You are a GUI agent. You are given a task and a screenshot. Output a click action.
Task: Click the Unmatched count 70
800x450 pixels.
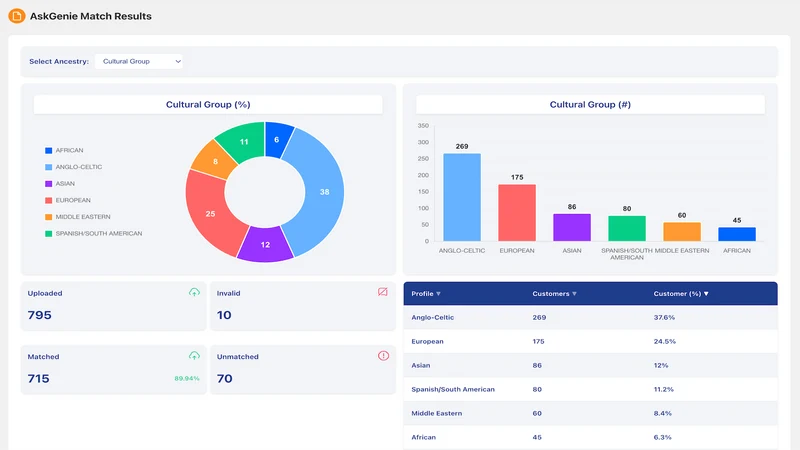click(x=224, y=379)
